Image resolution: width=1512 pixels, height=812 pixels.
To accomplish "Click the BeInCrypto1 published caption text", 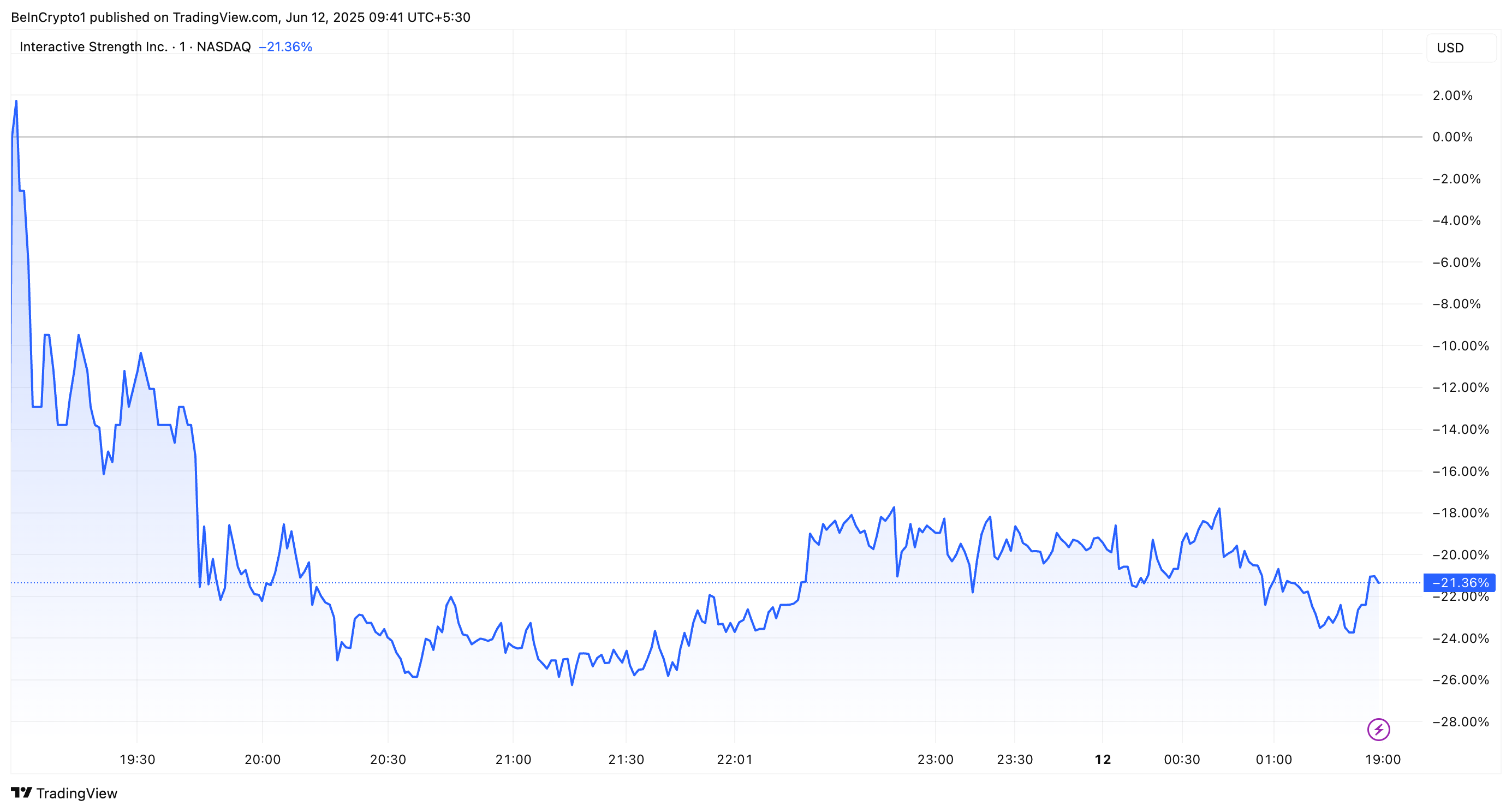I will click(241, 17).
